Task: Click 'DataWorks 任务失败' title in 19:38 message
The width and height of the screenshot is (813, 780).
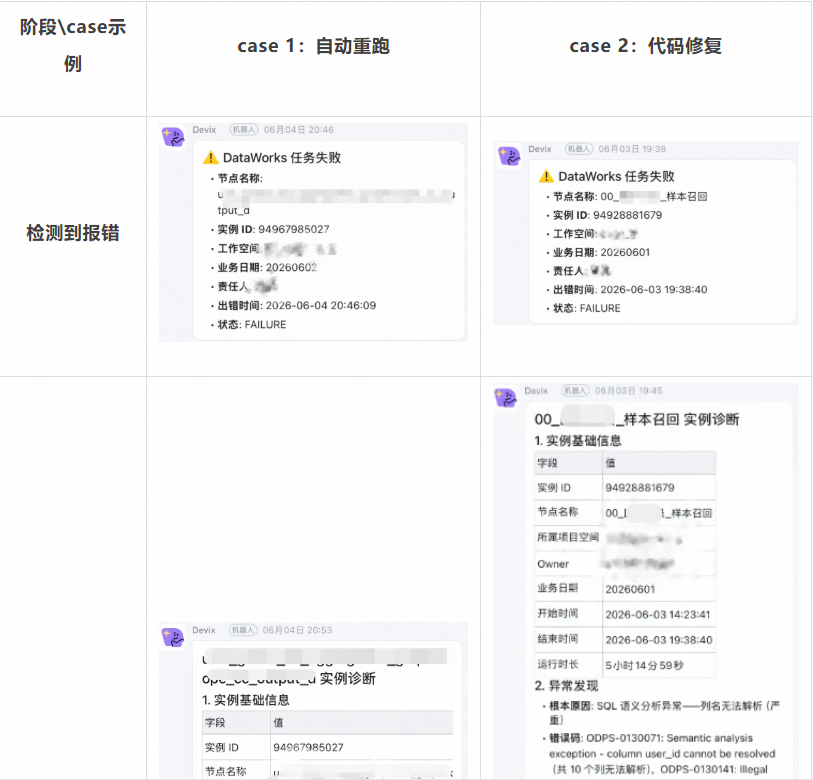Action: (616, 176)
